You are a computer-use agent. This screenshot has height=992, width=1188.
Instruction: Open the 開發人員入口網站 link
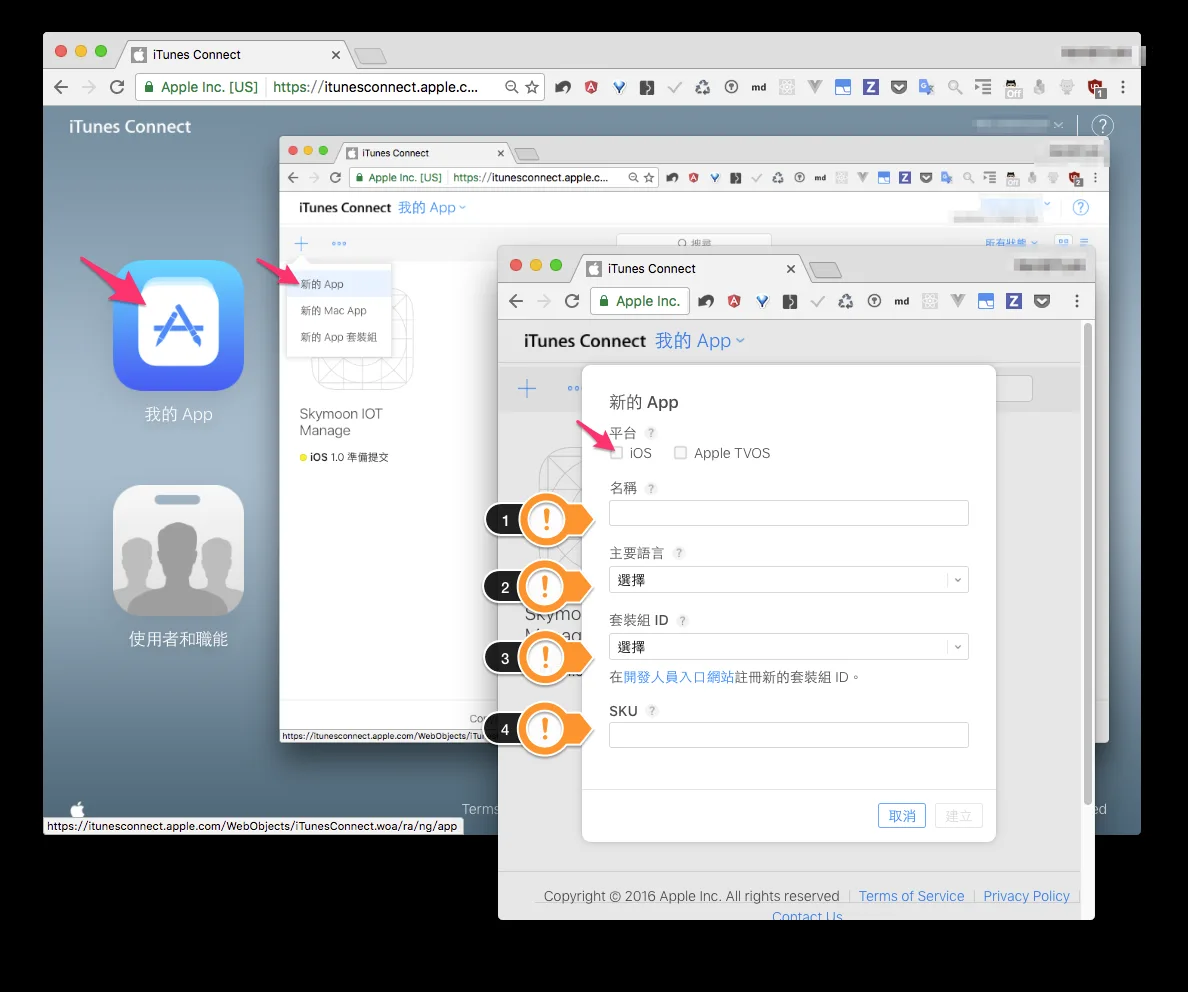click(678, 677)
